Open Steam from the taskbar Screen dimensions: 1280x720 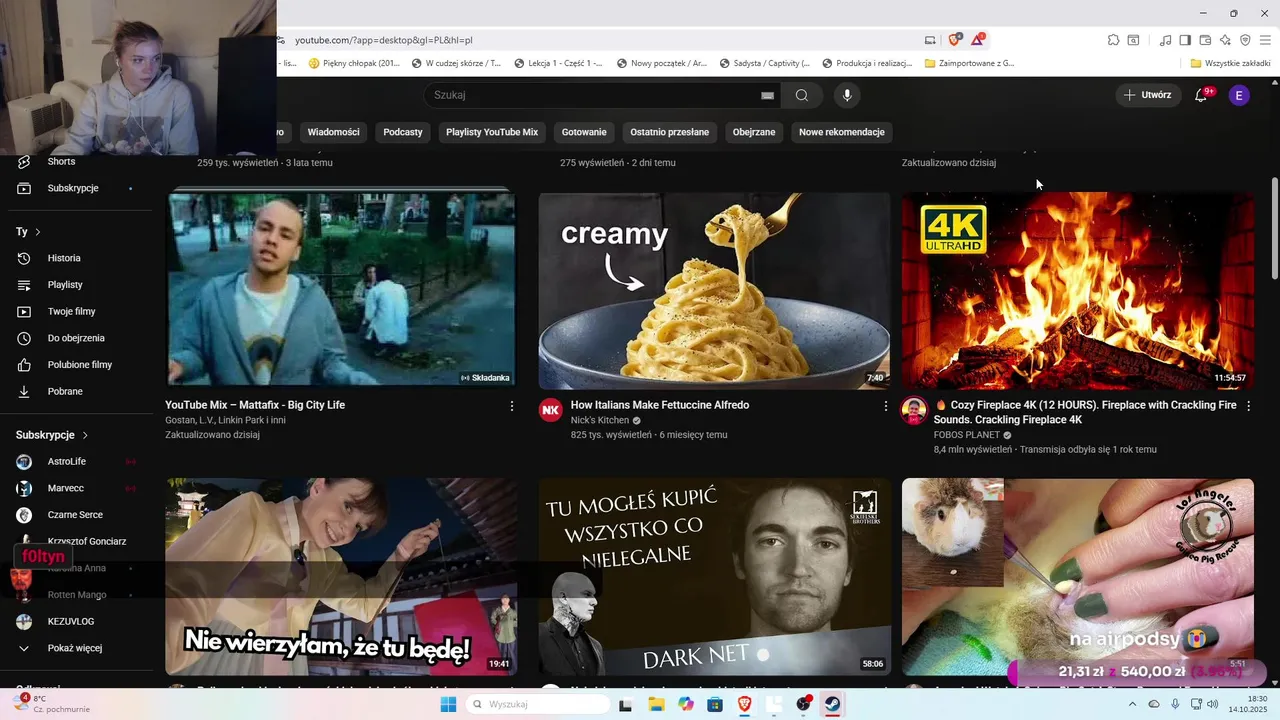coord(832,704)
